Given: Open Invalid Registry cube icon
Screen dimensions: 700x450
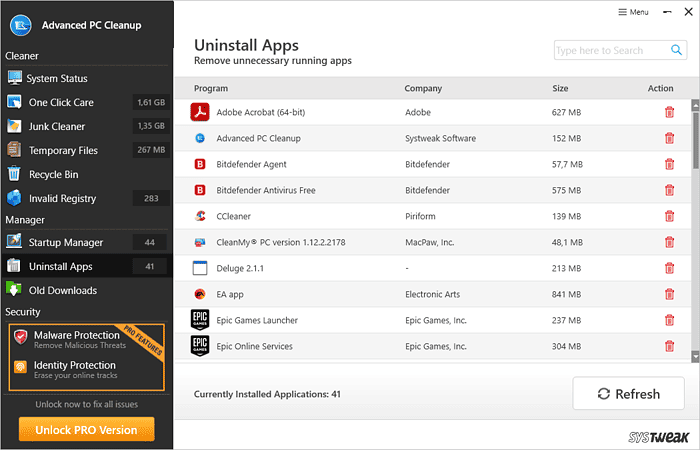Looking at the screenshot, I should pyautogui.click(x=14, y=198).
